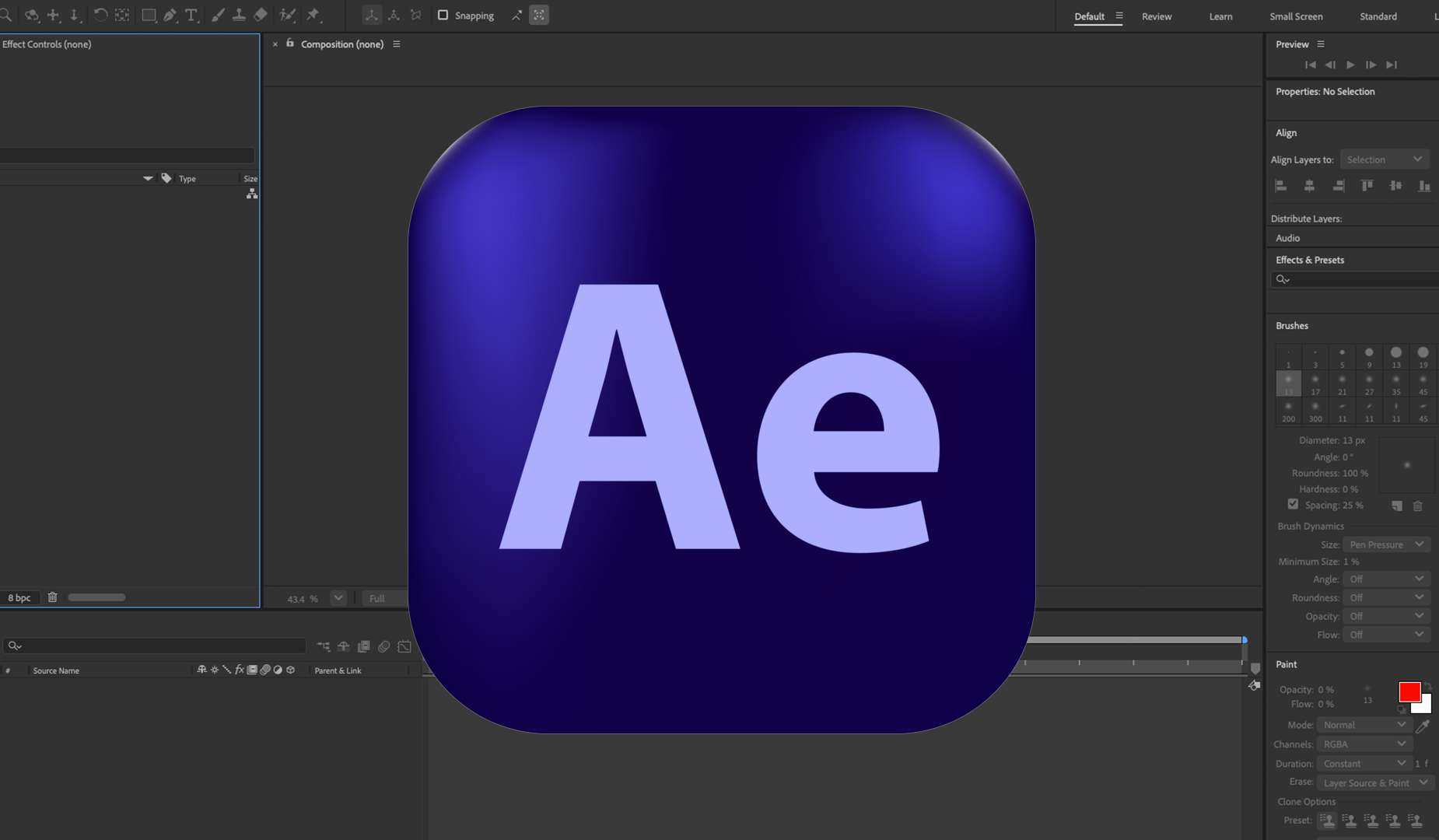Open the Erase Layer Source & Paint dropdown
The image size is (1439, 840).
1375,782
